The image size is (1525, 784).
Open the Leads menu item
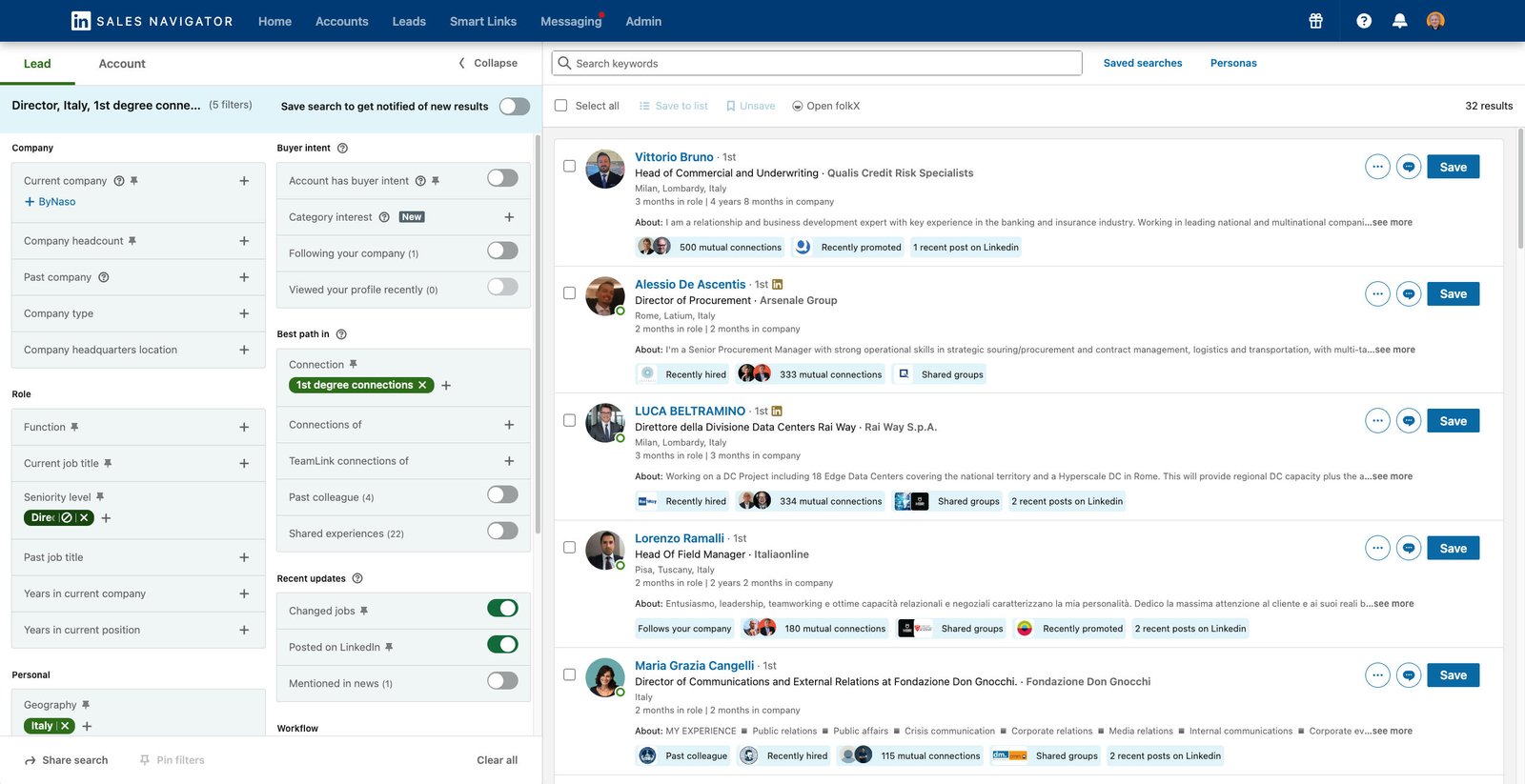(409, 21)
